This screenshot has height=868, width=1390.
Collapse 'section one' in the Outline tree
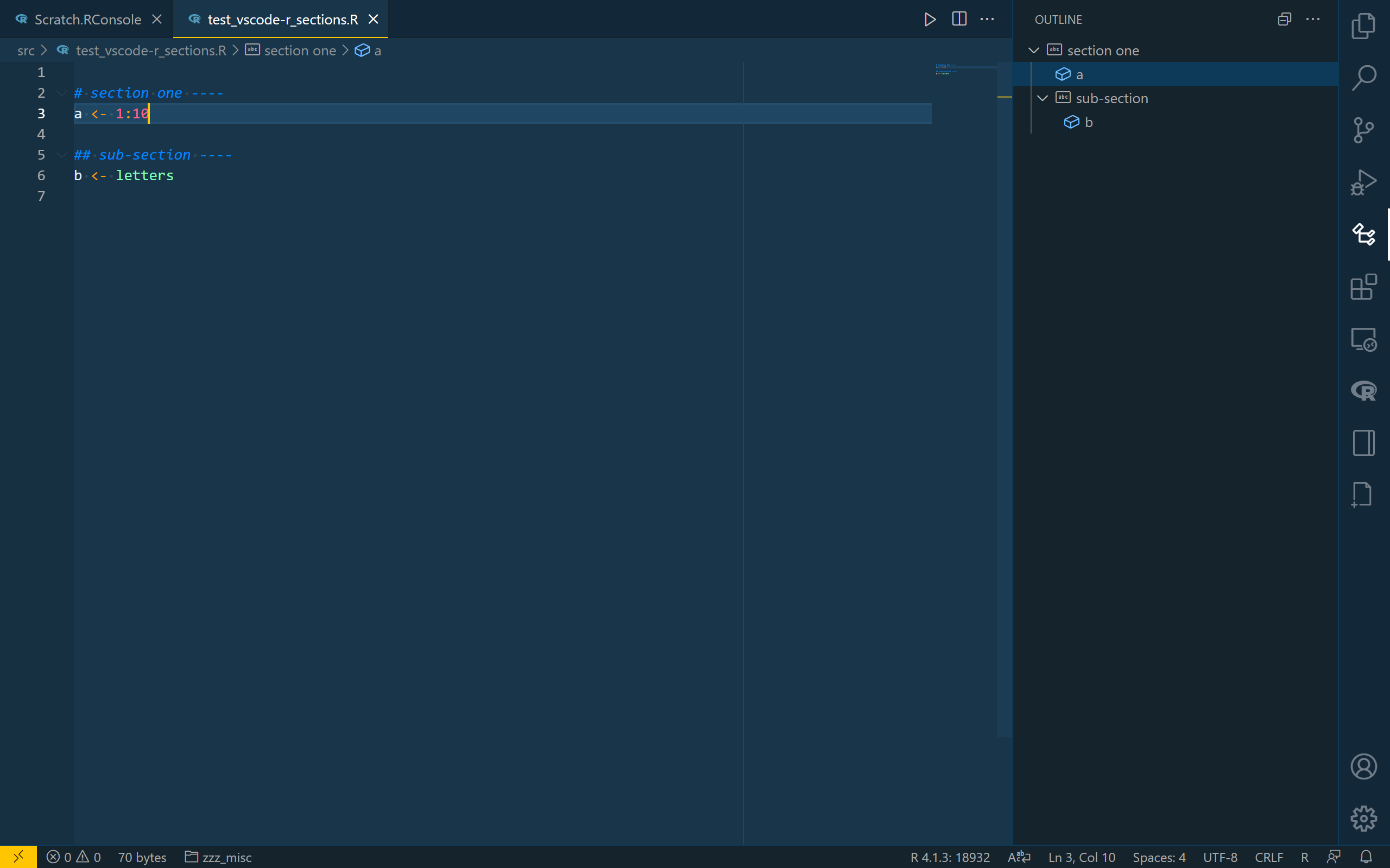[x=1033, y=50]
